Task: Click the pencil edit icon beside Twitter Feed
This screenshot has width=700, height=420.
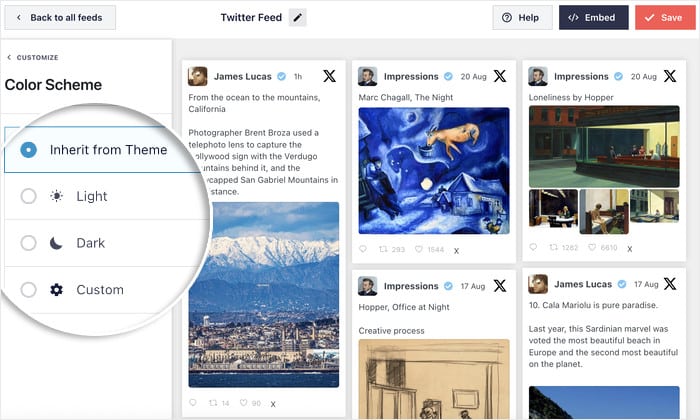Action: coord(298,18)
